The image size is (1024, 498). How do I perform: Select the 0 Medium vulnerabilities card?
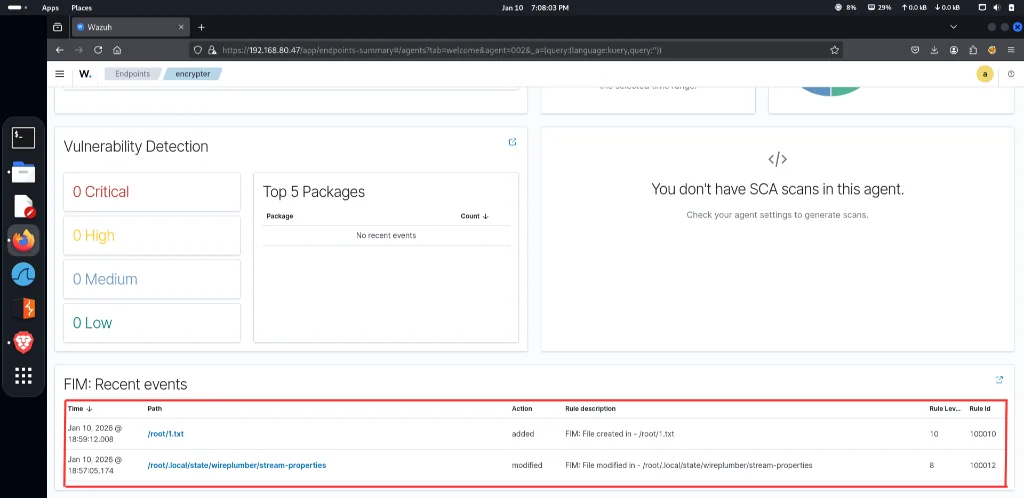click(152, 279)
